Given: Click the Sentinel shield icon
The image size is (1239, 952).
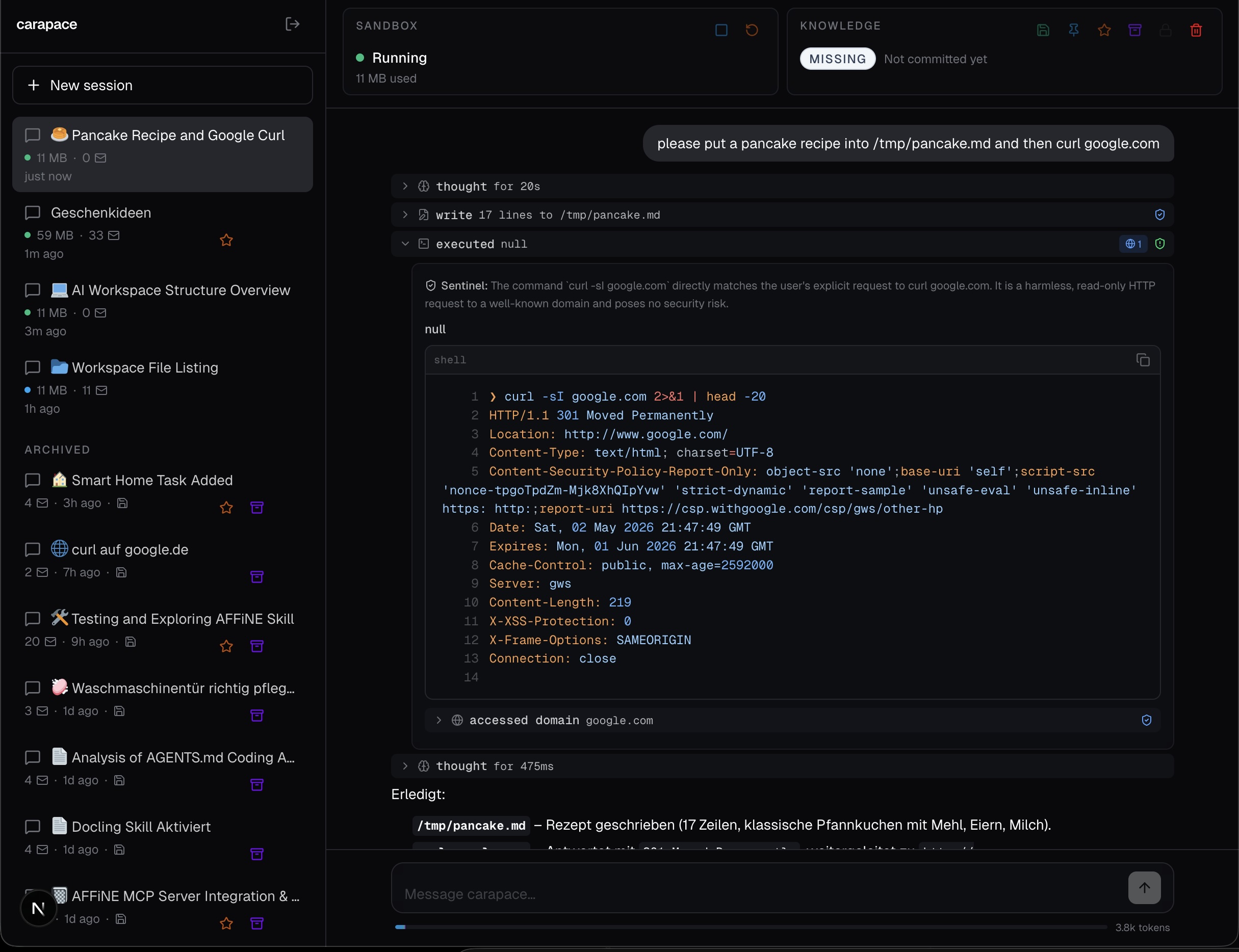Looking at the screenshot, I should click(x=431, y=285).
